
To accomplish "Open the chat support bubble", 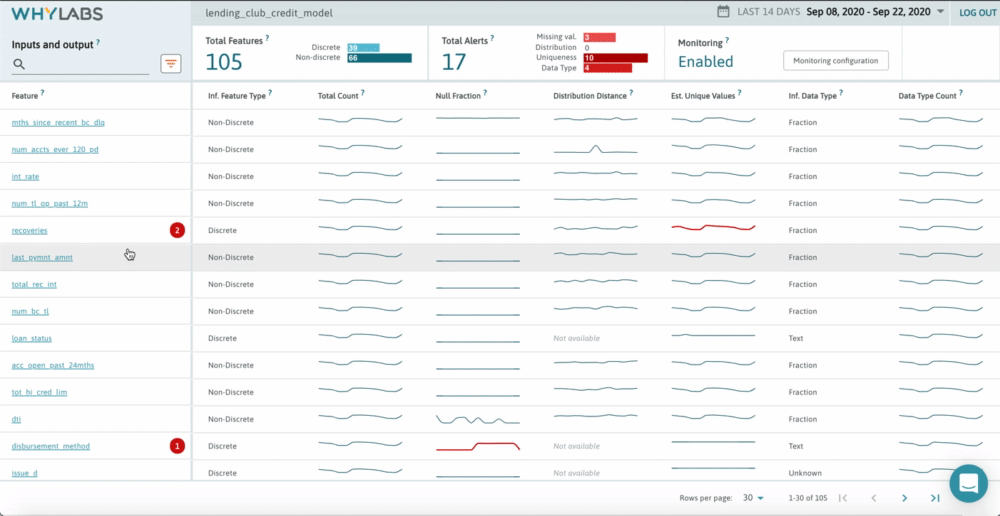I will click(967, 484).
